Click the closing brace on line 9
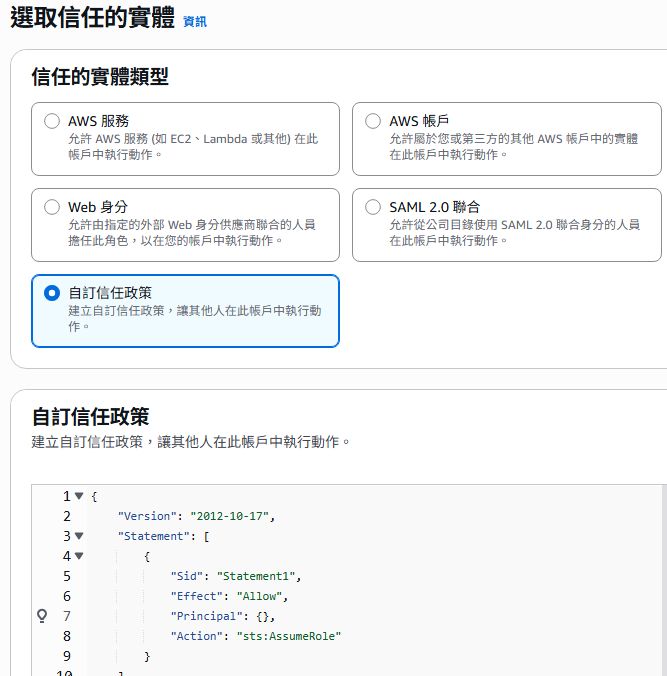Viewport: 667px width, 676px height. pos(147,656)
